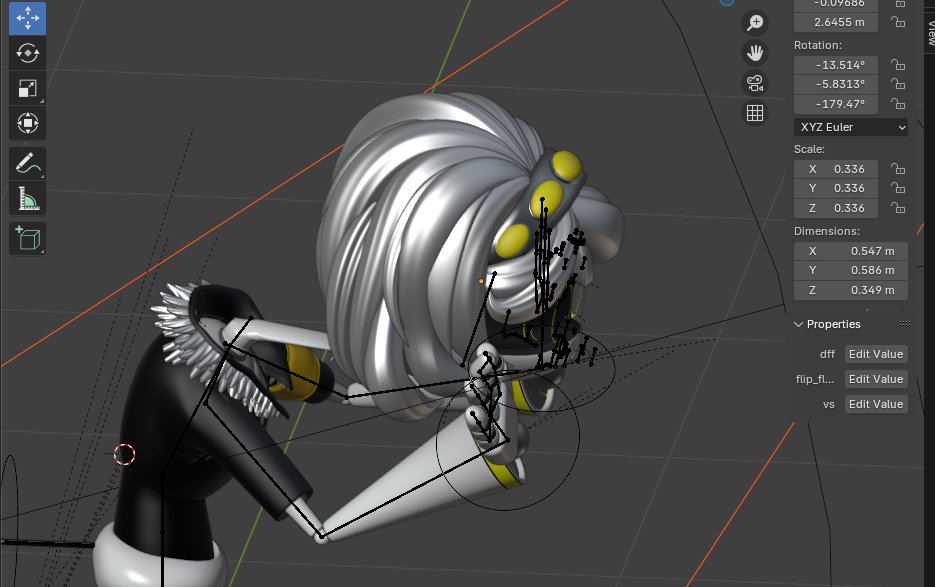Toggle lock on rotation -179.47° field
Screen dimensions: 935x587
click(x=897, y=104)
